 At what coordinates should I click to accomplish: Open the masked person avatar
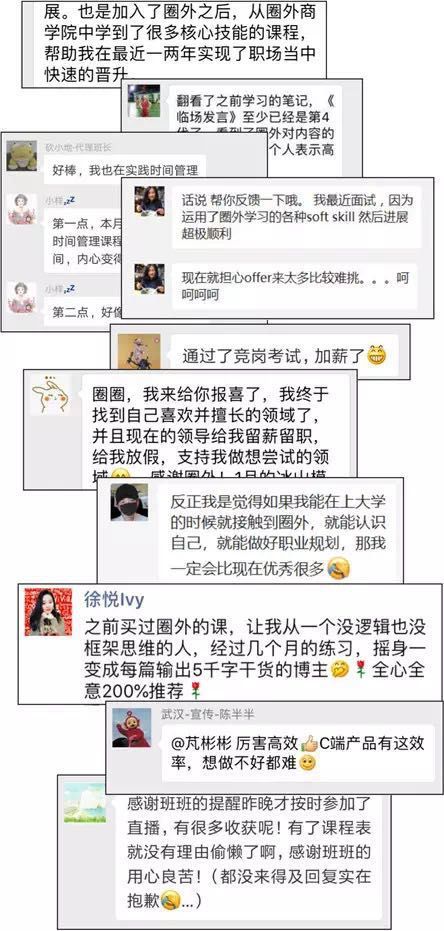pos(129,502)
